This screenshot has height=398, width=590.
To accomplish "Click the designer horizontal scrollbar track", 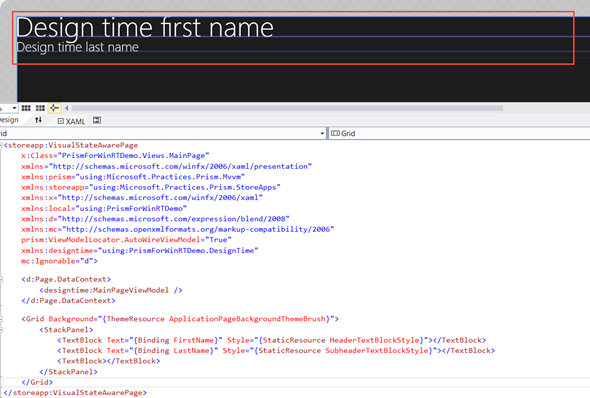I will [x=287, y=108].
